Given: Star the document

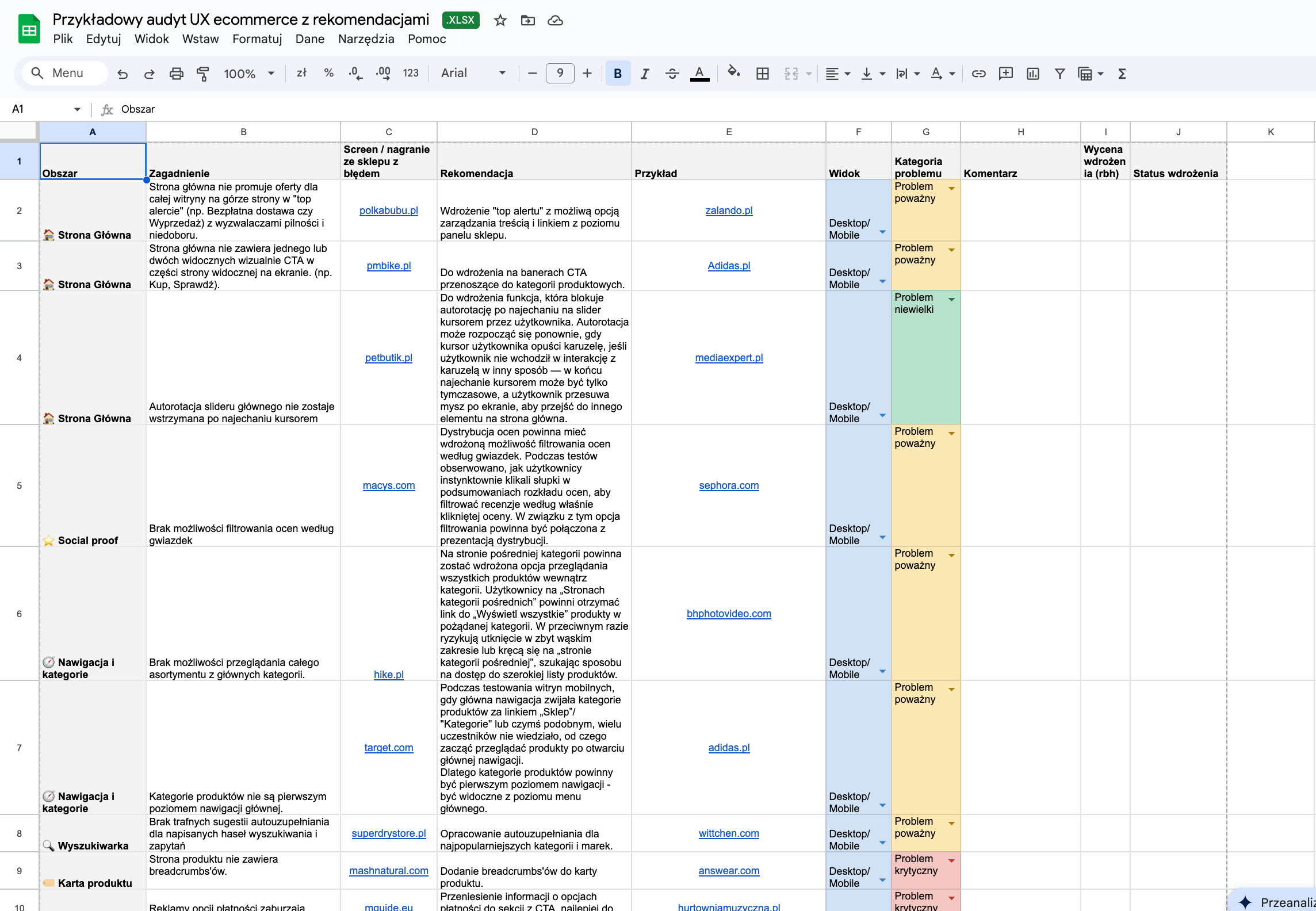Looking at the screenshot, I should pos(500,21).
